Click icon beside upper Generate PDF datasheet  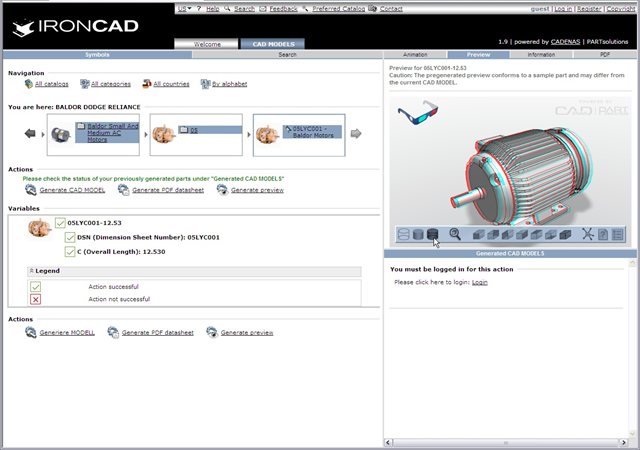click(x=123, y=190)
